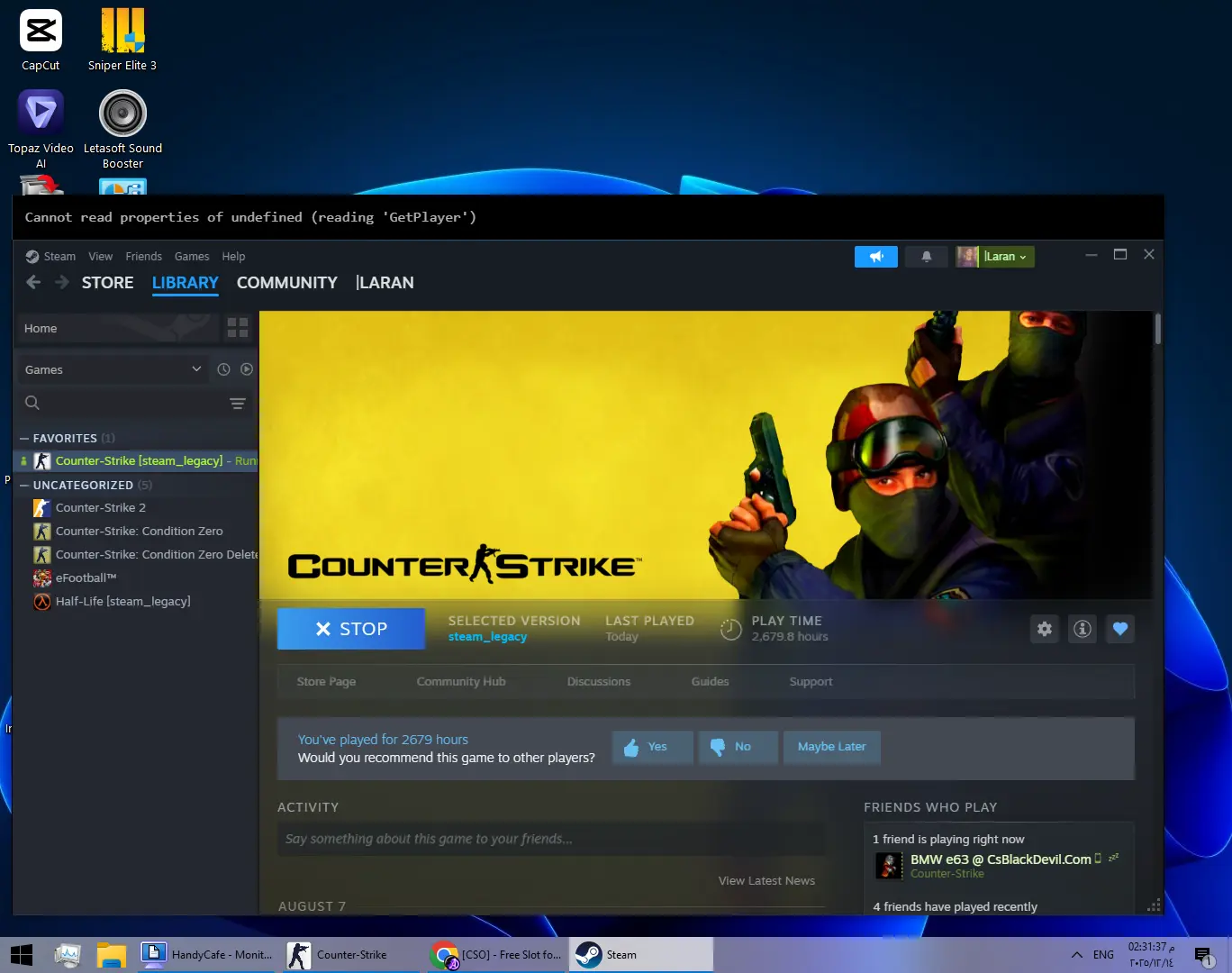The height and width of the screenshot is (973, 1232).
Task: Open Counter-Strike settings gear
Action: pos(1045,629)
